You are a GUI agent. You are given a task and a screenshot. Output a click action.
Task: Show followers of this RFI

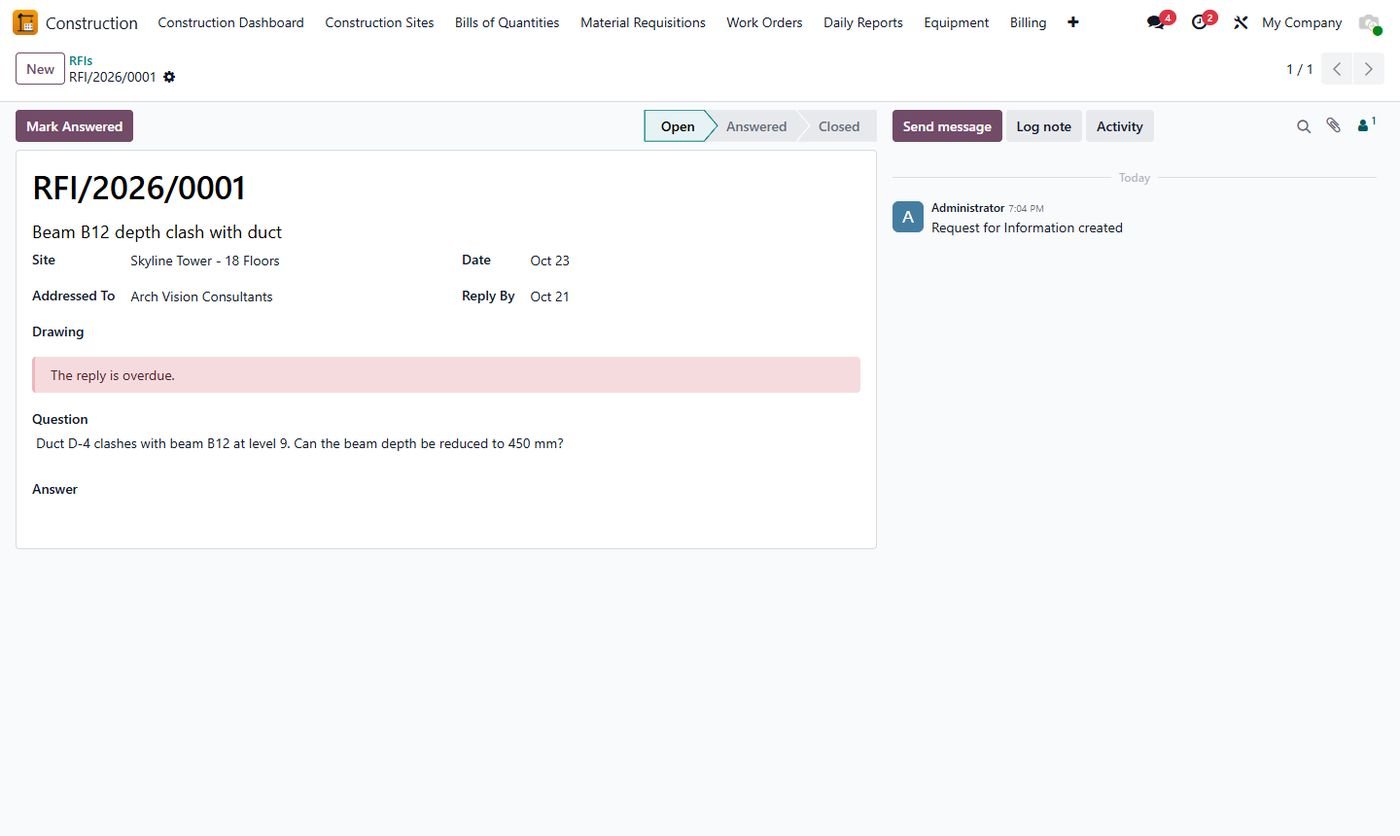(1366, 125)
